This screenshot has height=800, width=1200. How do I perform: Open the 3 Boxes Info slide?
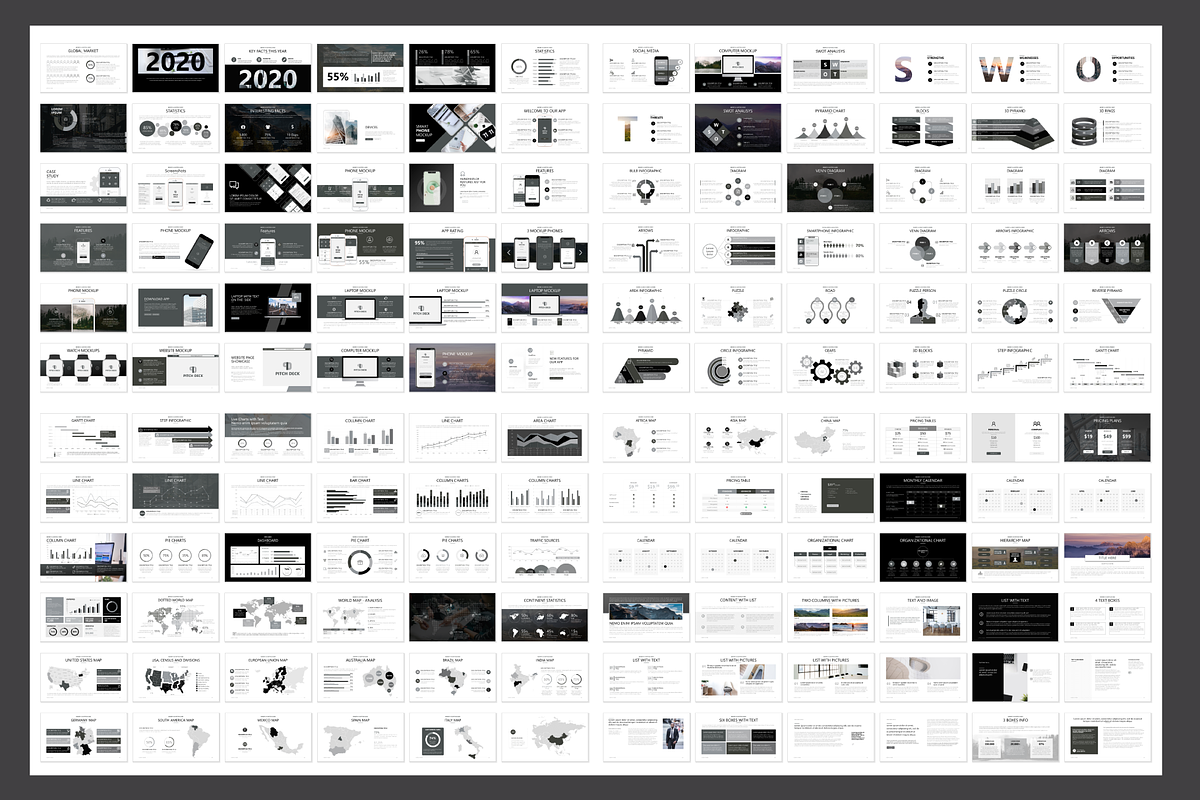click(1015, 737)
